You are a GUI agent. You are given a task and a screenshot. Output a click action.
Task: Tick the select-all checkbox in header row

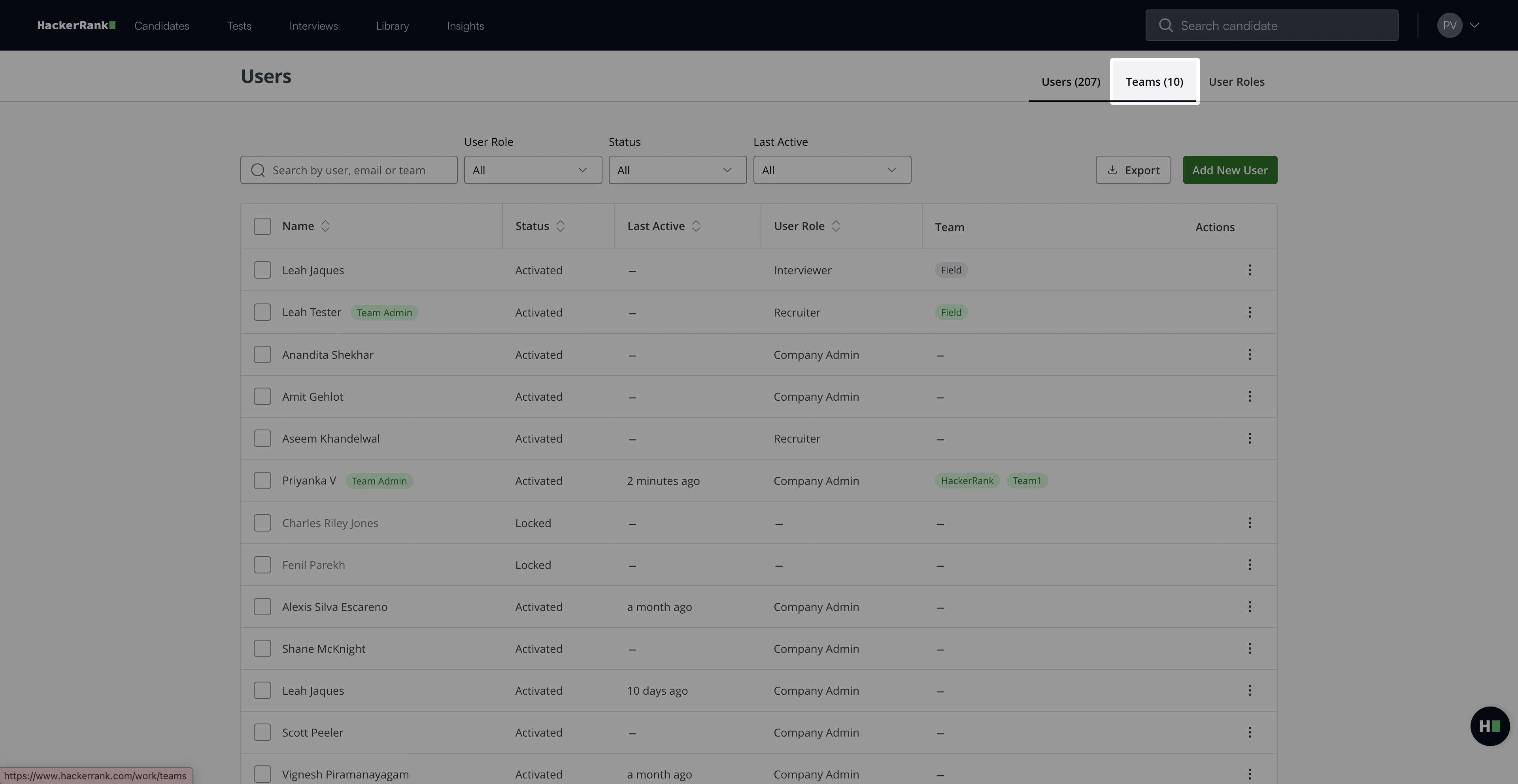tap(262, 227)
